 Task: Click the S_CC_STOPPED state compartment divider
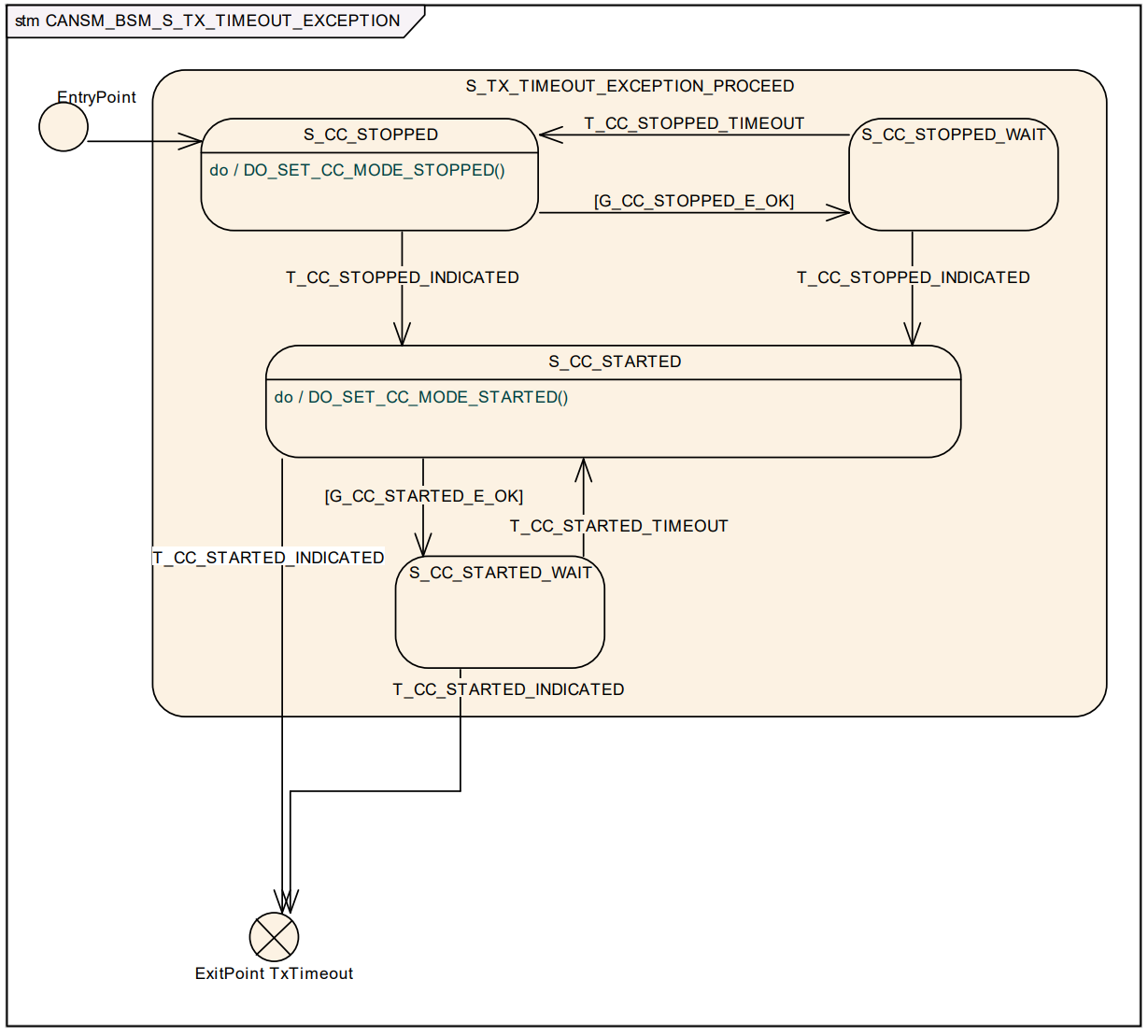point(370,150)
